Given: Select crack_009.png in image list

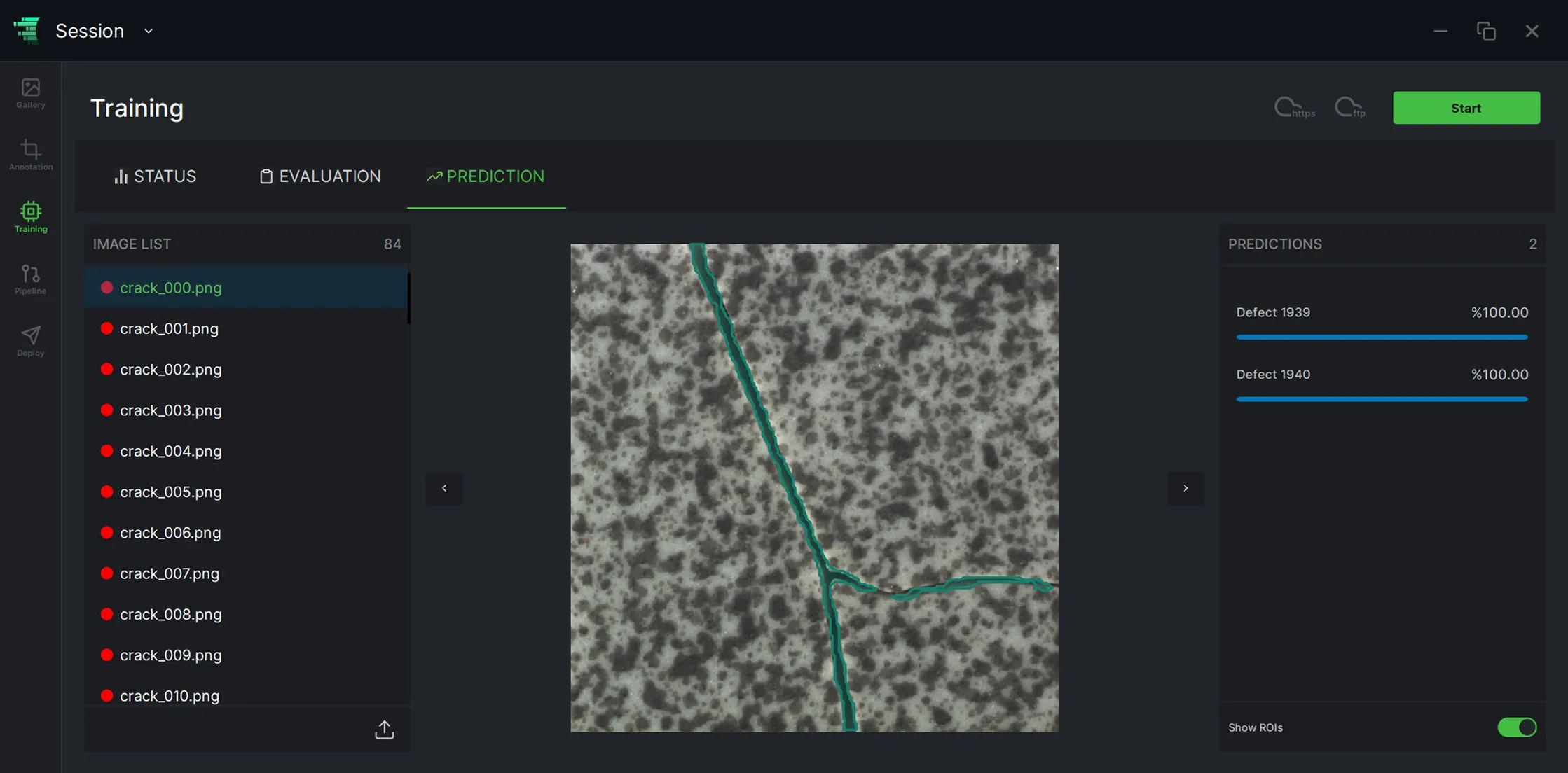Looking at the screenshot, I should coord(246,655).
